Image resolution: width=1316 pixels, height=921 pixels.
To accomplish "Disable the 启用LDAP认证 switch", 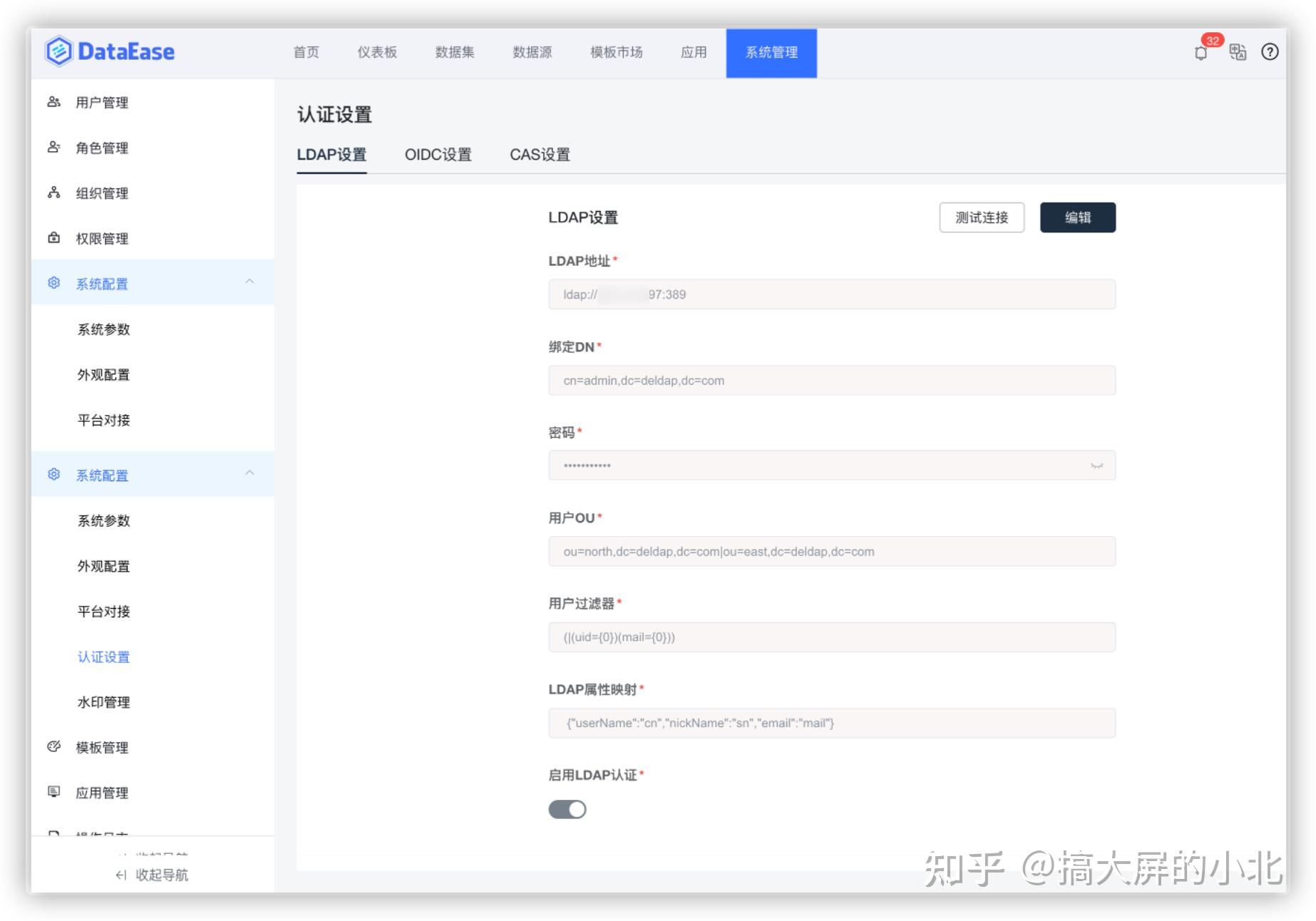I will [x=567, y=809].
